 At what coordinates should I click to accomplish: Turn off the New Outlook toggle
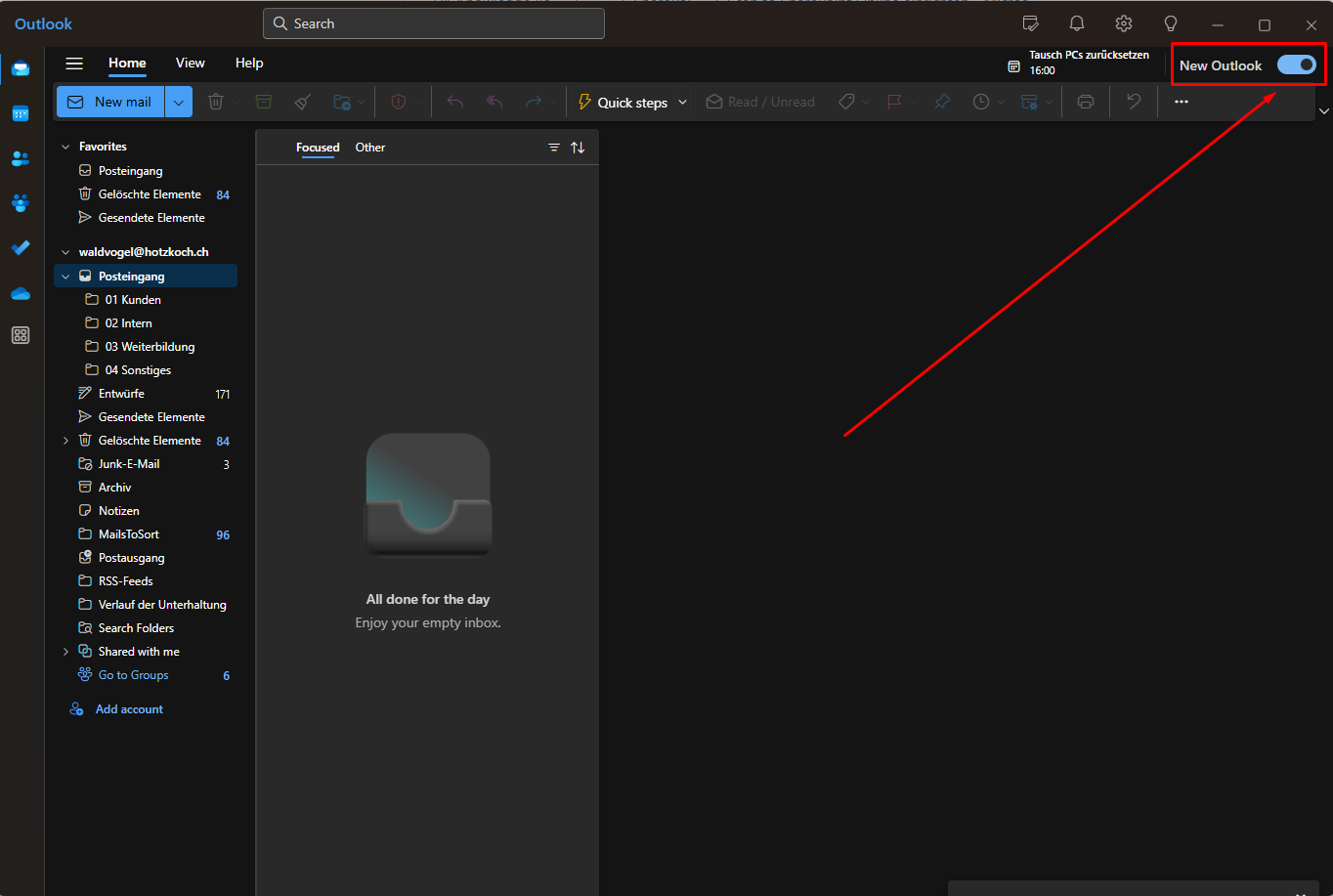[1296, 65]
